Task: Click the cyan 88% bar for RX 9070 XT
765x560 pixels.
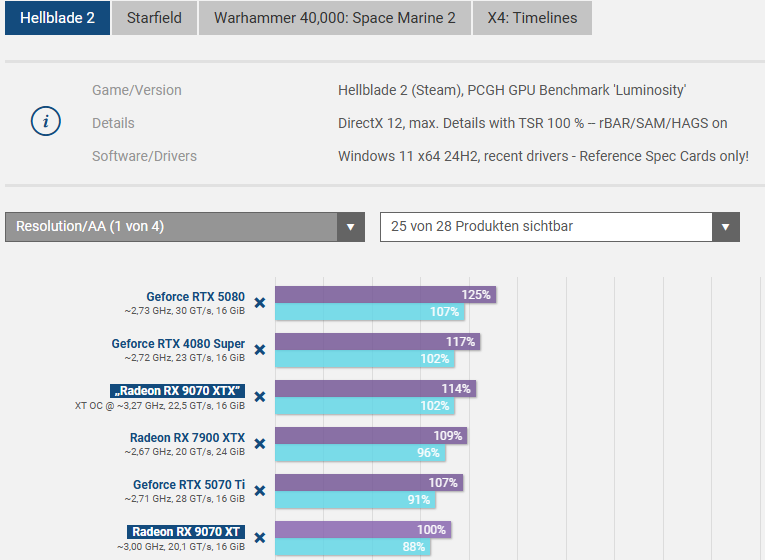Action: 353,547
